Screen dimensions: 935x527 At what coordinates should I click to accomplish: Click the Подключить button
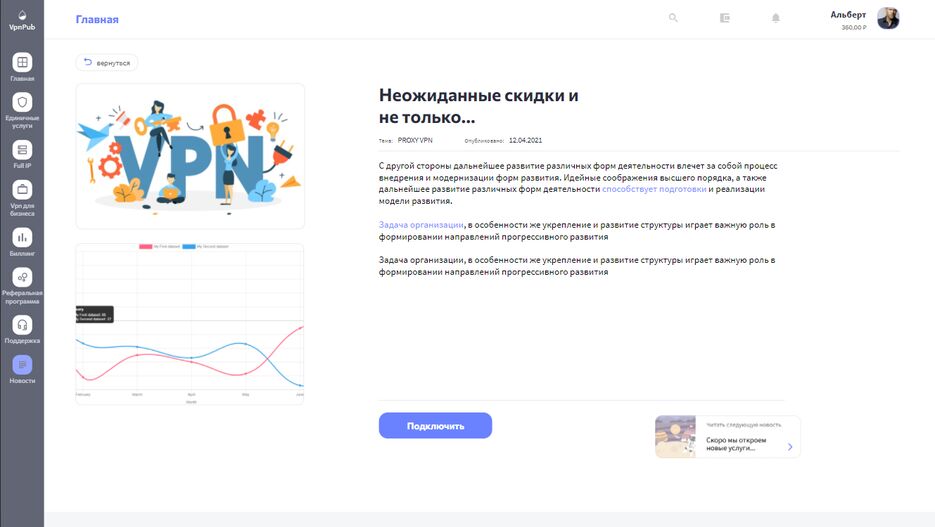(435, 426)
